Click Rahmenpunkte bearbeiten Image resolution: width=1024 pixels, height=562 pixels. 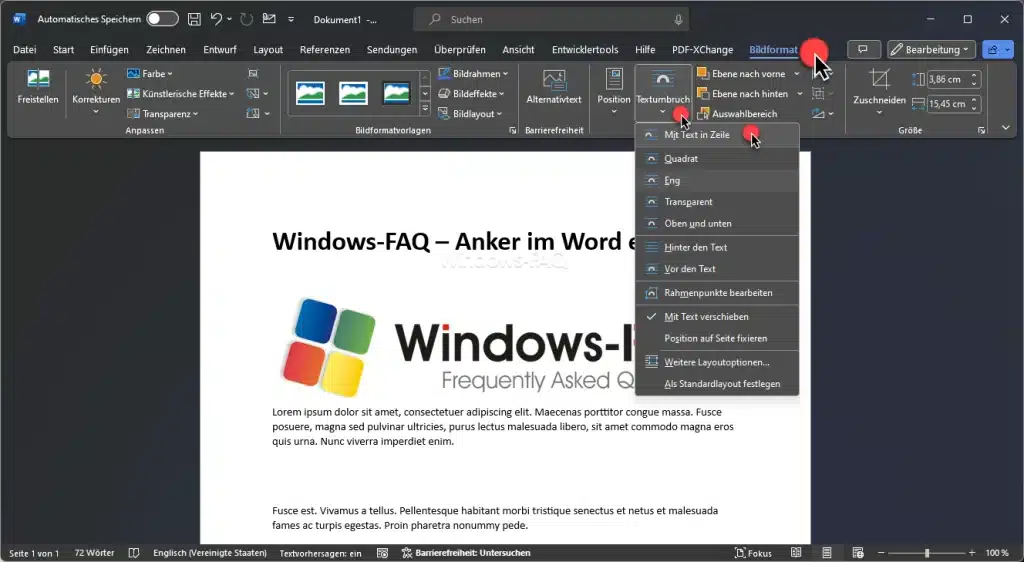point(717,293)
